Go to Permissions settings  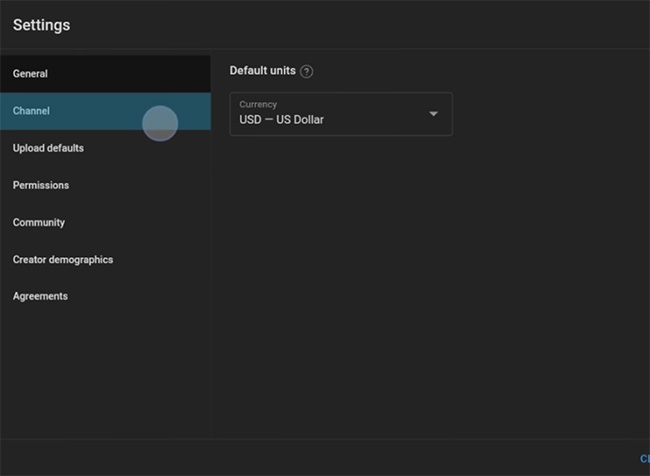tap(105, 185)
